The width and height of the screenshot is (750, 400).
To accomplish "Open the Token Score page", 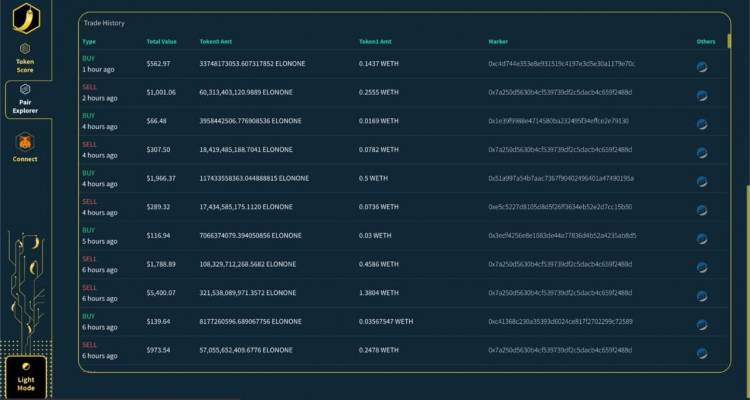I will pos(25,56).
